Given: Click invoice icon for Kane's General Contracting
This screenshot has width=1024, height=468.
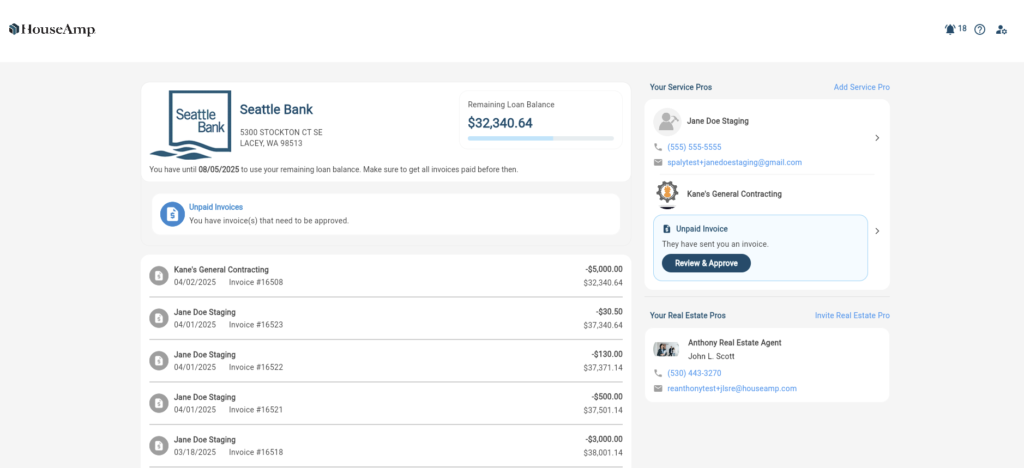Looking at the screenshot, I should [x=158, y=276].
